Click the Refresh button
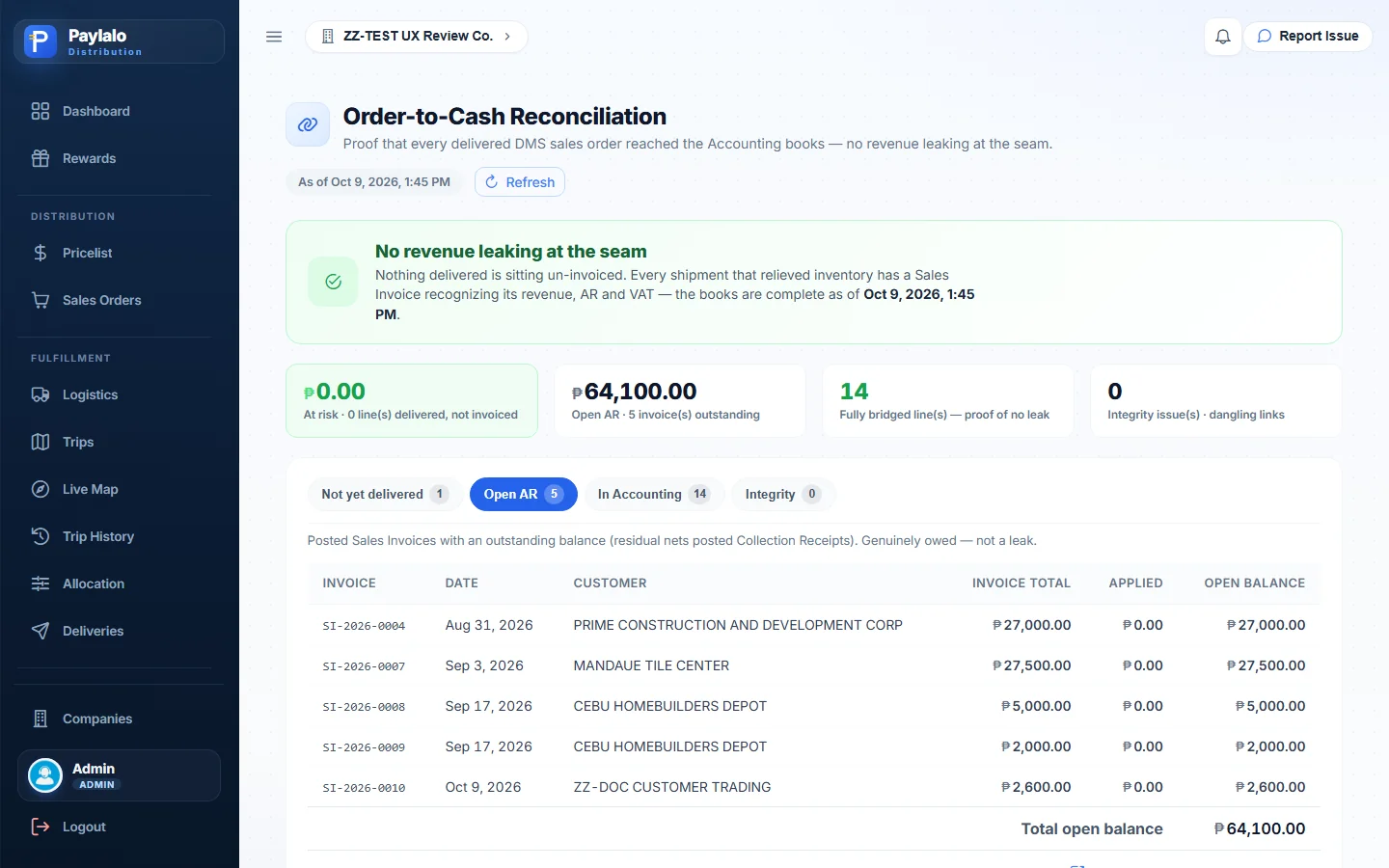The width and height of the screenshot is (1389, 868). [x=520, y=182]
